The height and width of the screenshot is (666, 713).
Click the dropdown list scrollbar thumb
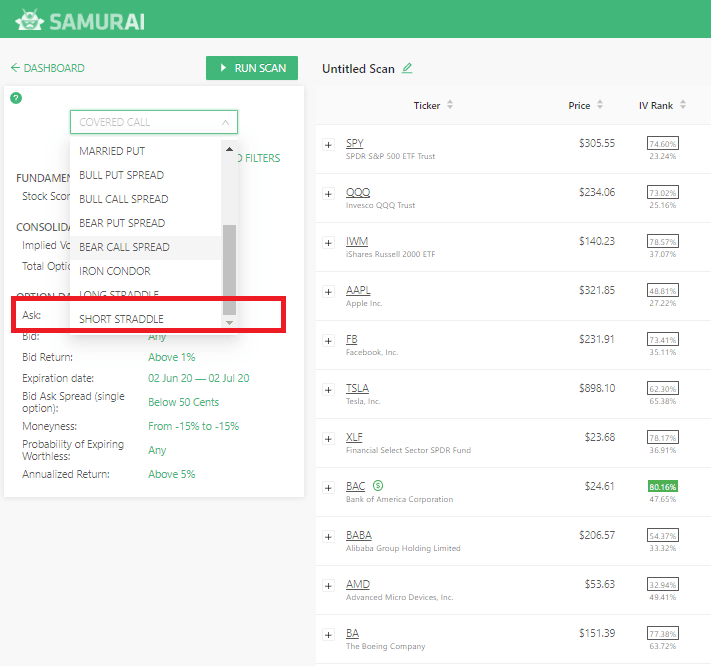(229, 270)
